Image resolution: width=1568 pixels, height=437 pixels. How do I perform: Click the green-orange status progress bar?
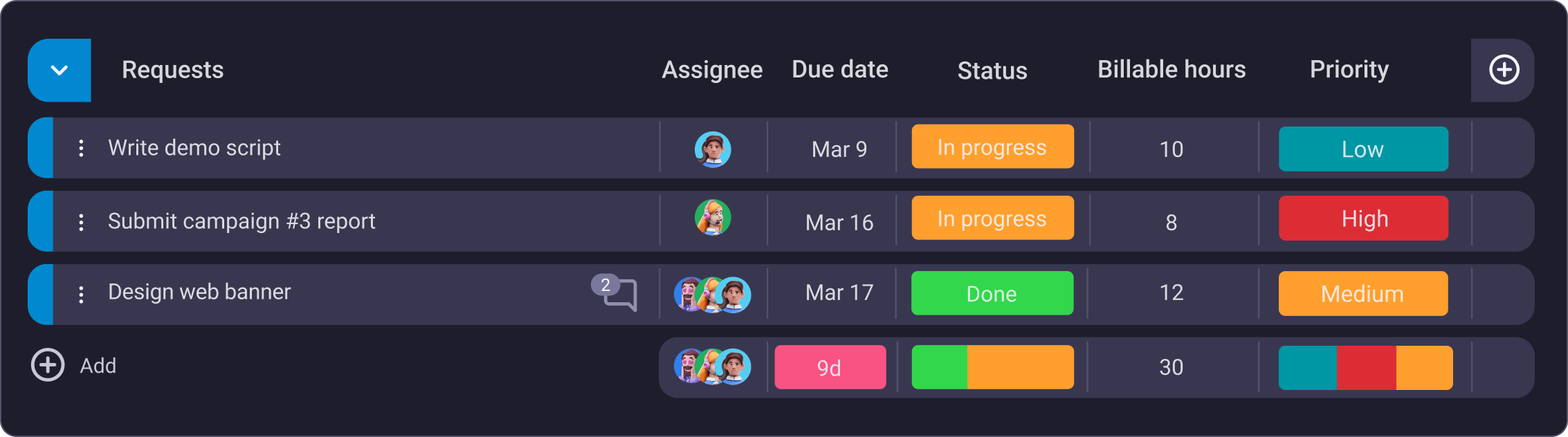[992, 366]
